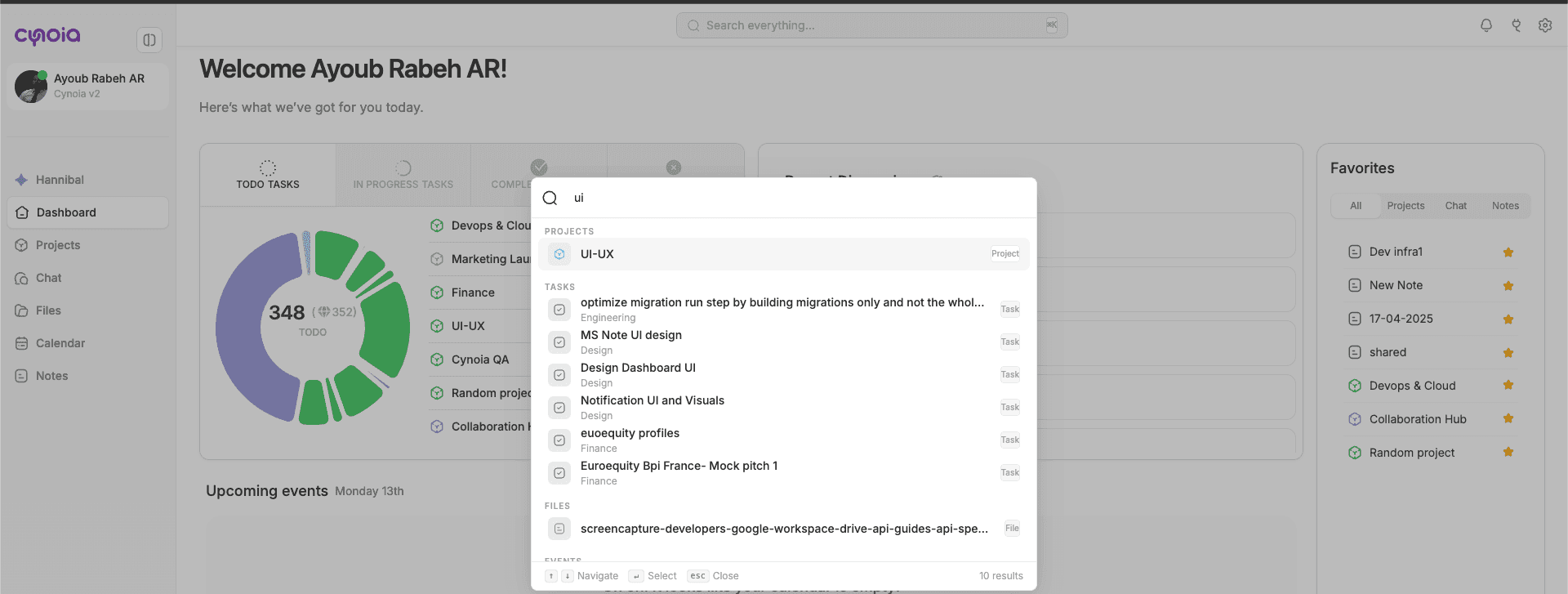Unstar the 17-04-2025 favorite

(1508, 319)
